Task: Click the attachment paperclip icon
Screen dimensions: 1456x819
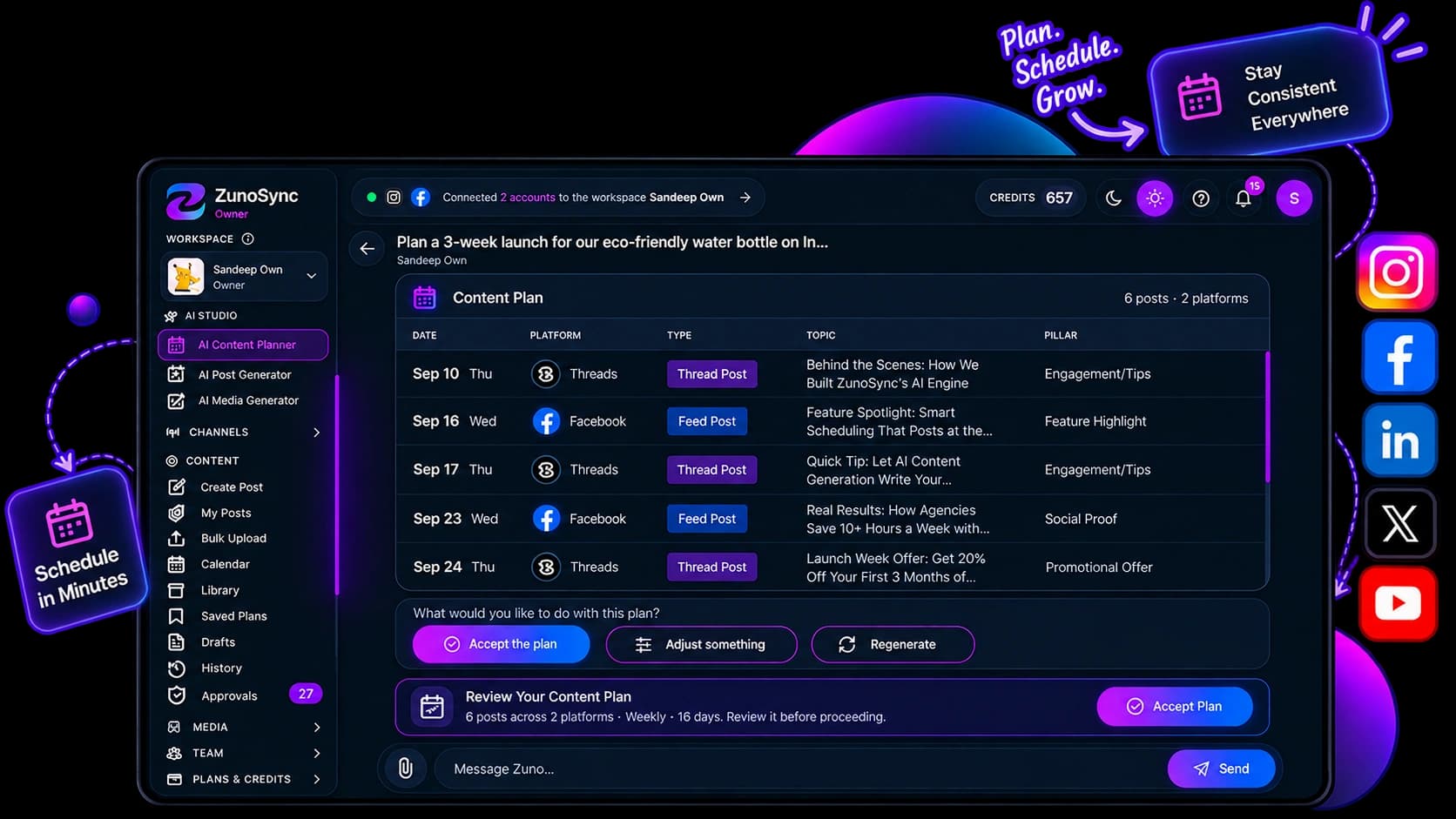Action: (406, 768)
